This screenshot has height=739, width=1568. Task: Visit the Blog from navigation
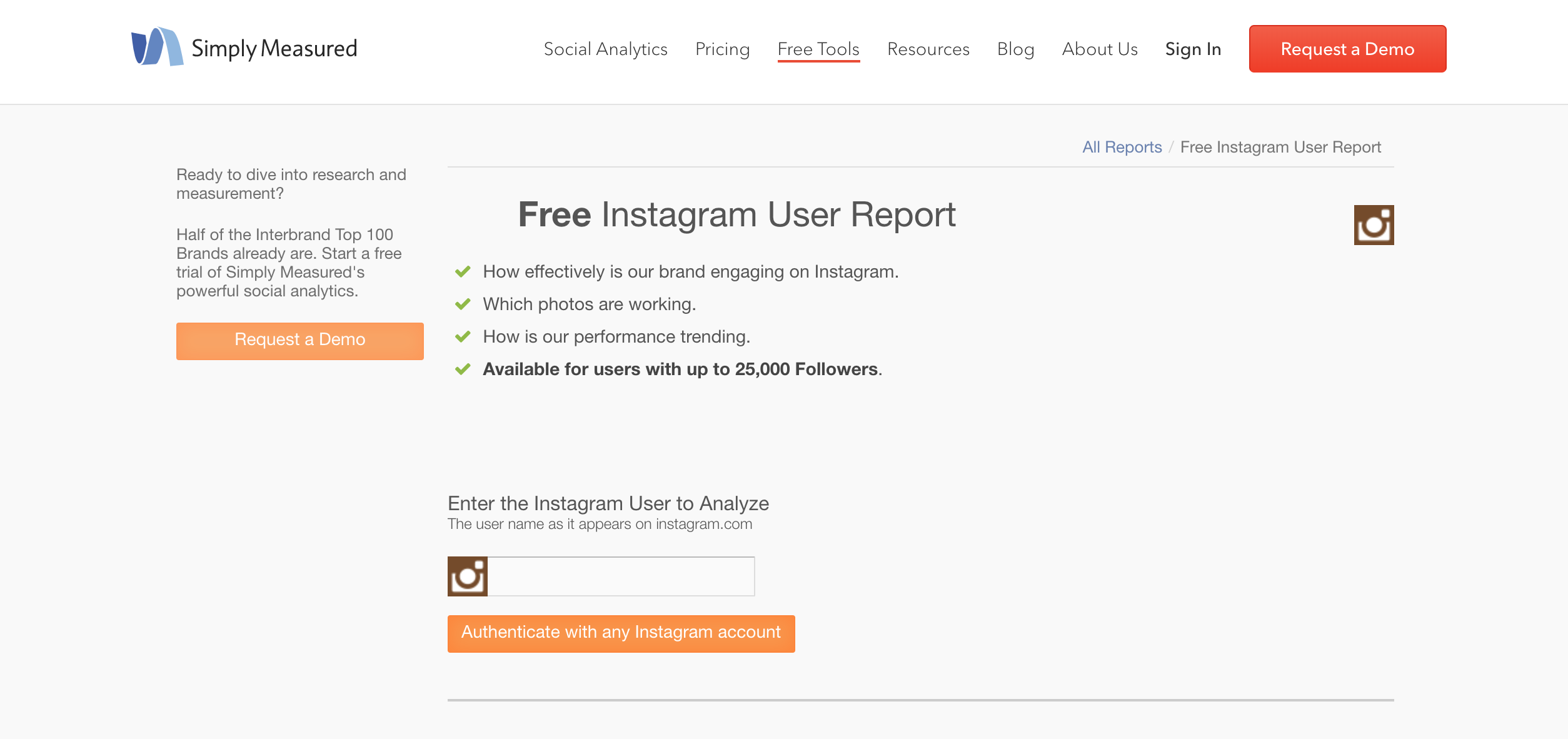(1015, 49)
